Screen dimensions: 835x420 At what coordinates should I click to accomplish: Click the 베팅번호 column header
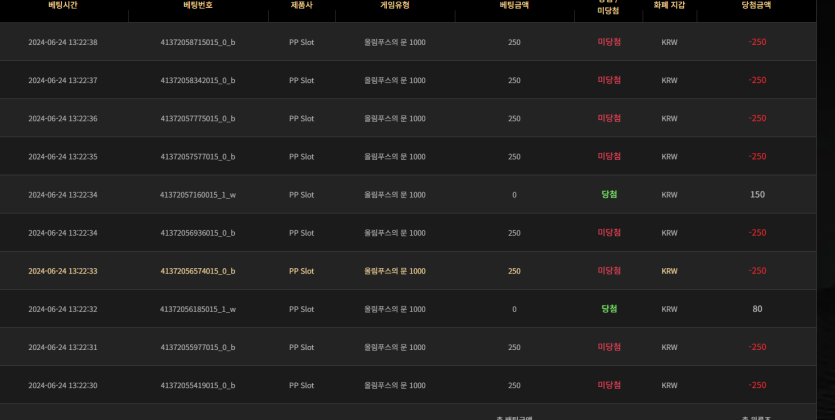(198, 5)
